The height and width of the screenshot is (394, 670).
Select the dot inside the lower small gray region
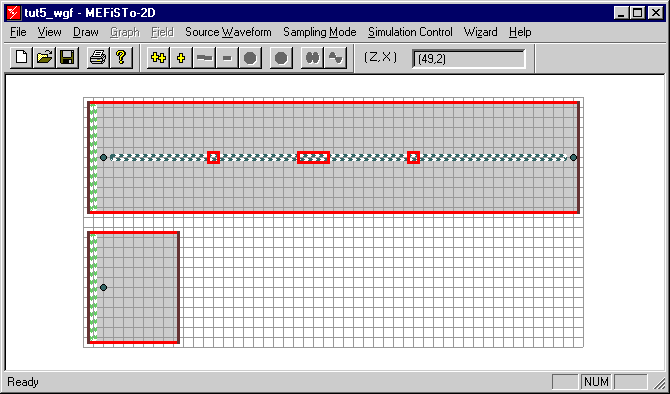[103, 288]
